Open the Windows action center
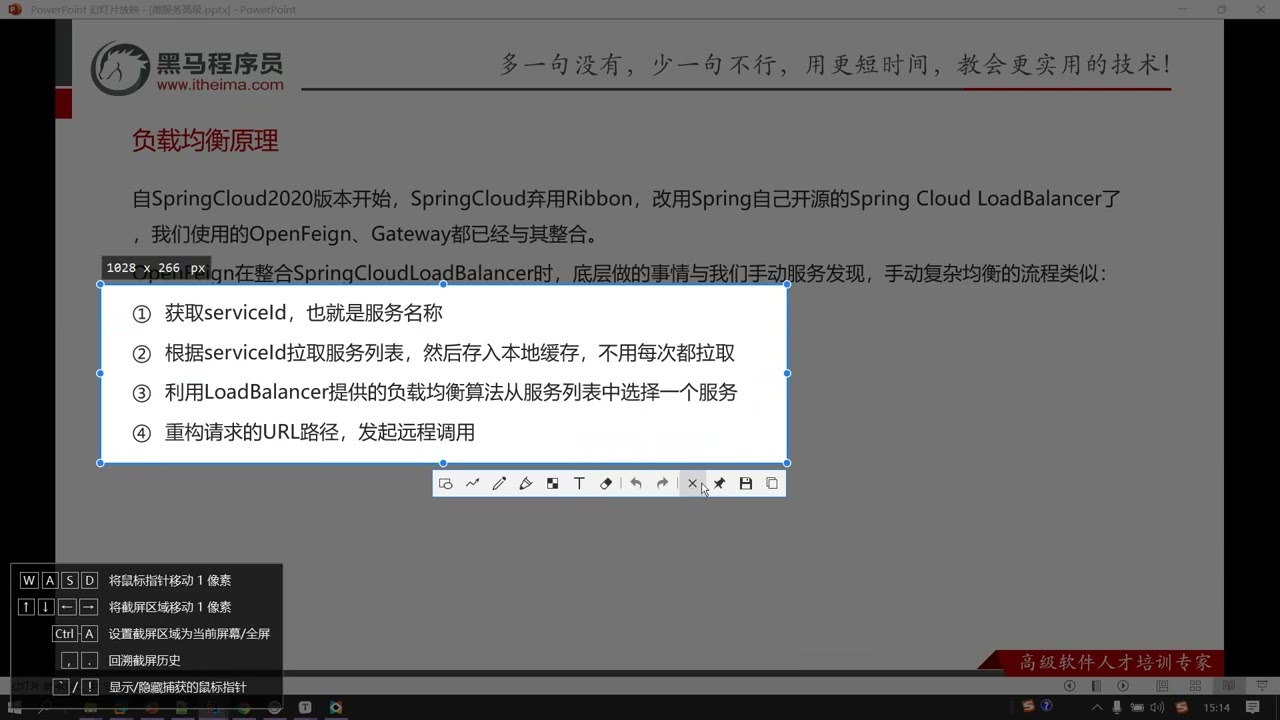Viewport: 1280px width, 720px height. click(x=1253, y=708)
